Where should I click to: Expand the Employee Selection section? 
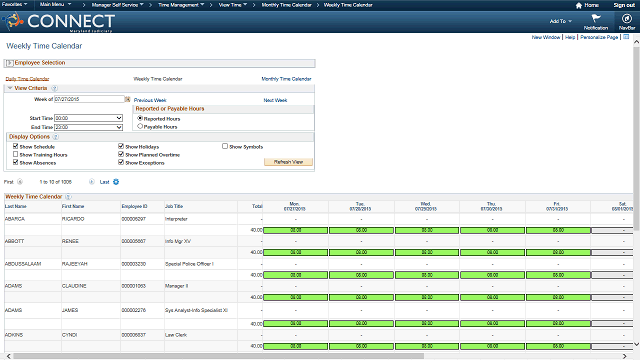9,63
